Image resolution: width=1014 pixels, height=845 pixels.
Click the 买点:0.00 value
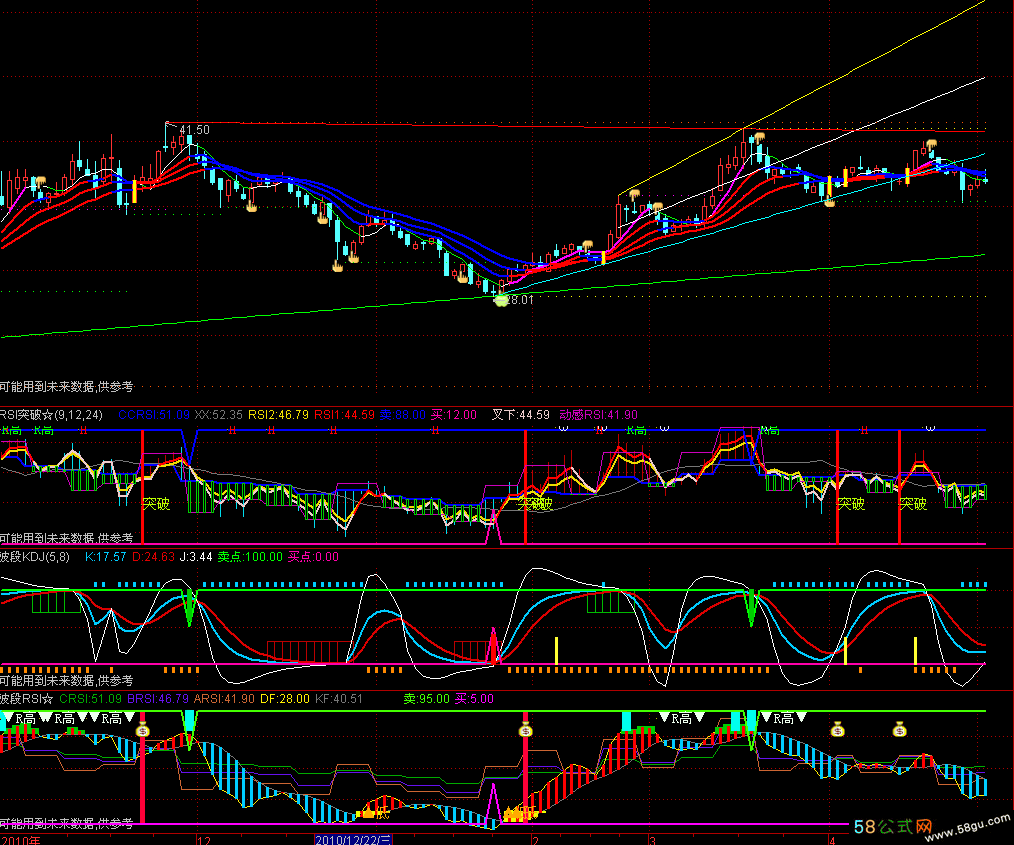313,557
